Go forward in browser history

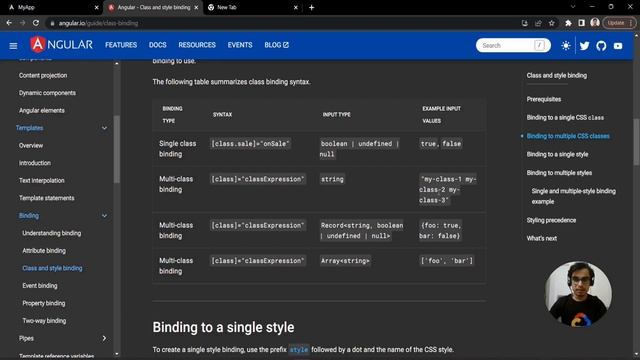point(22,23)
